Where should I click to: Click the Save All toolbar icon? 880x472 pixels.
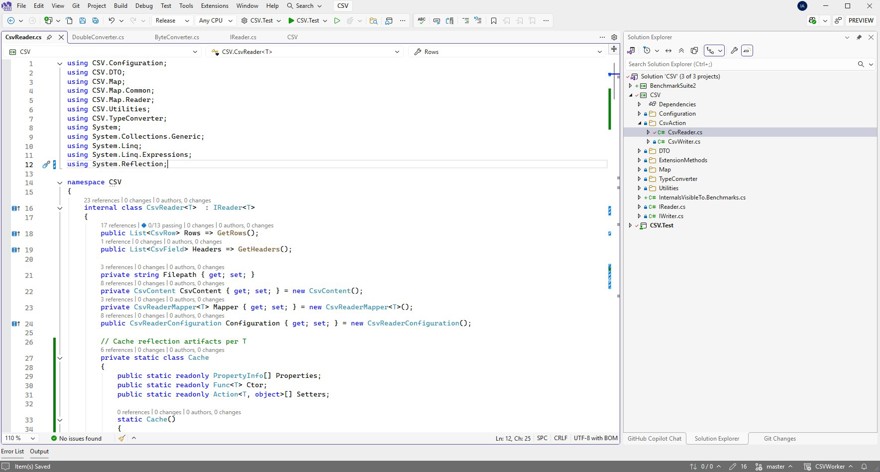(96, 20)
